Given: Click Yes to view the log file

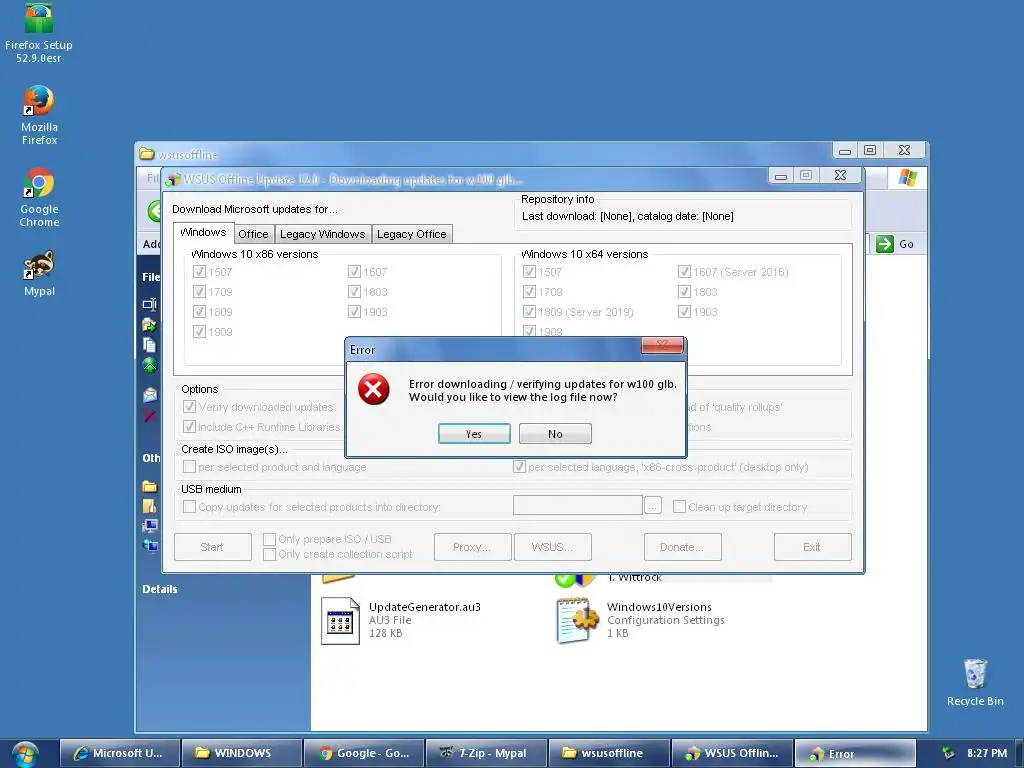Looking at the screenshot, I should [x=474, y=434].
